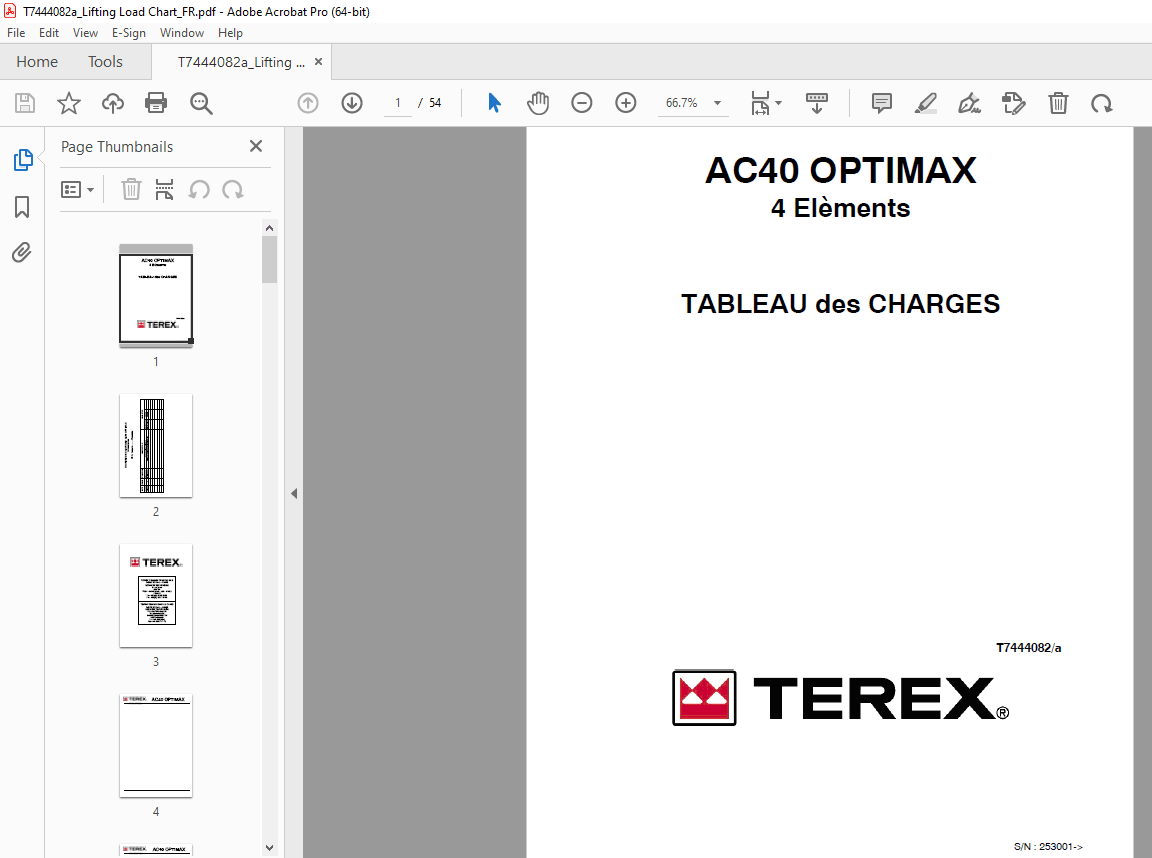Switch to the Tools tab
This screenshot has height=858, width=1152.
[105, 61]
